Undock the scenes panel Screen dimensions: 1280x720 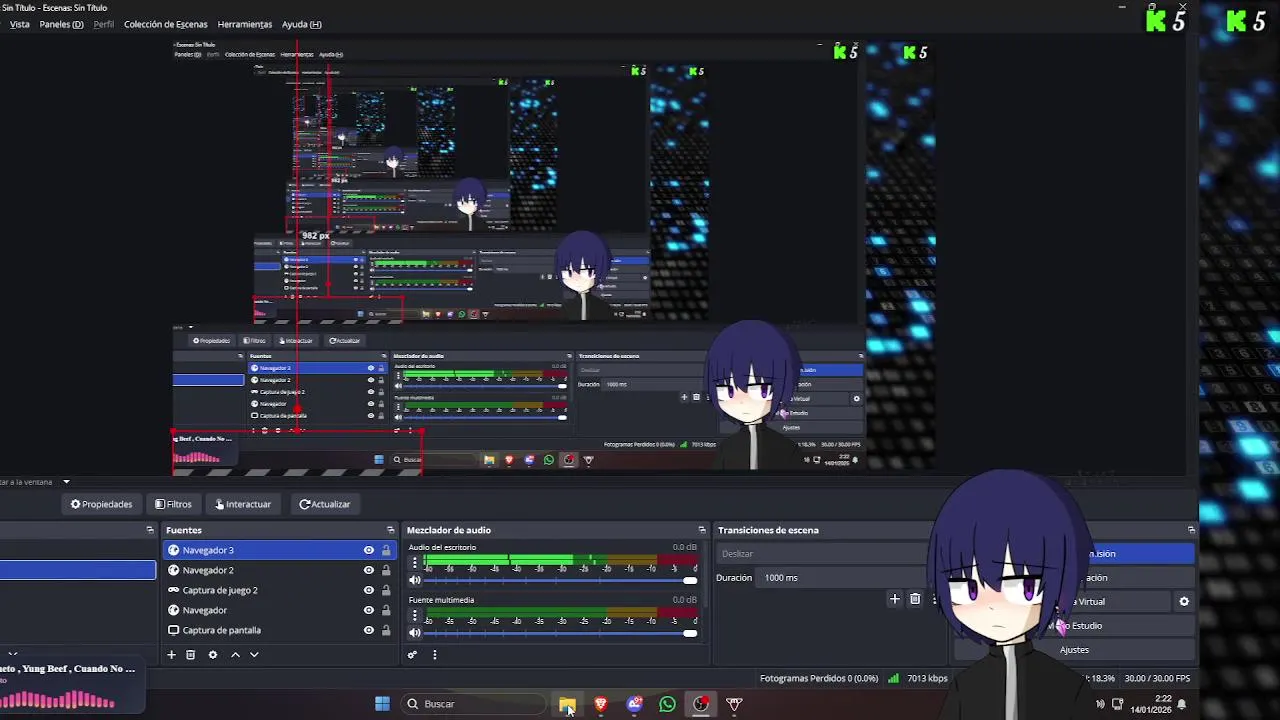(150, 530)
